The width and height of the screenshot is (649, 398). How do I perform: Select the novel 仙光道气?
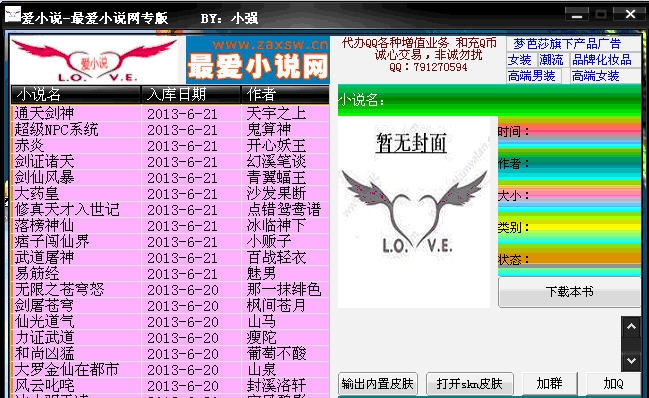click(44, 321)
